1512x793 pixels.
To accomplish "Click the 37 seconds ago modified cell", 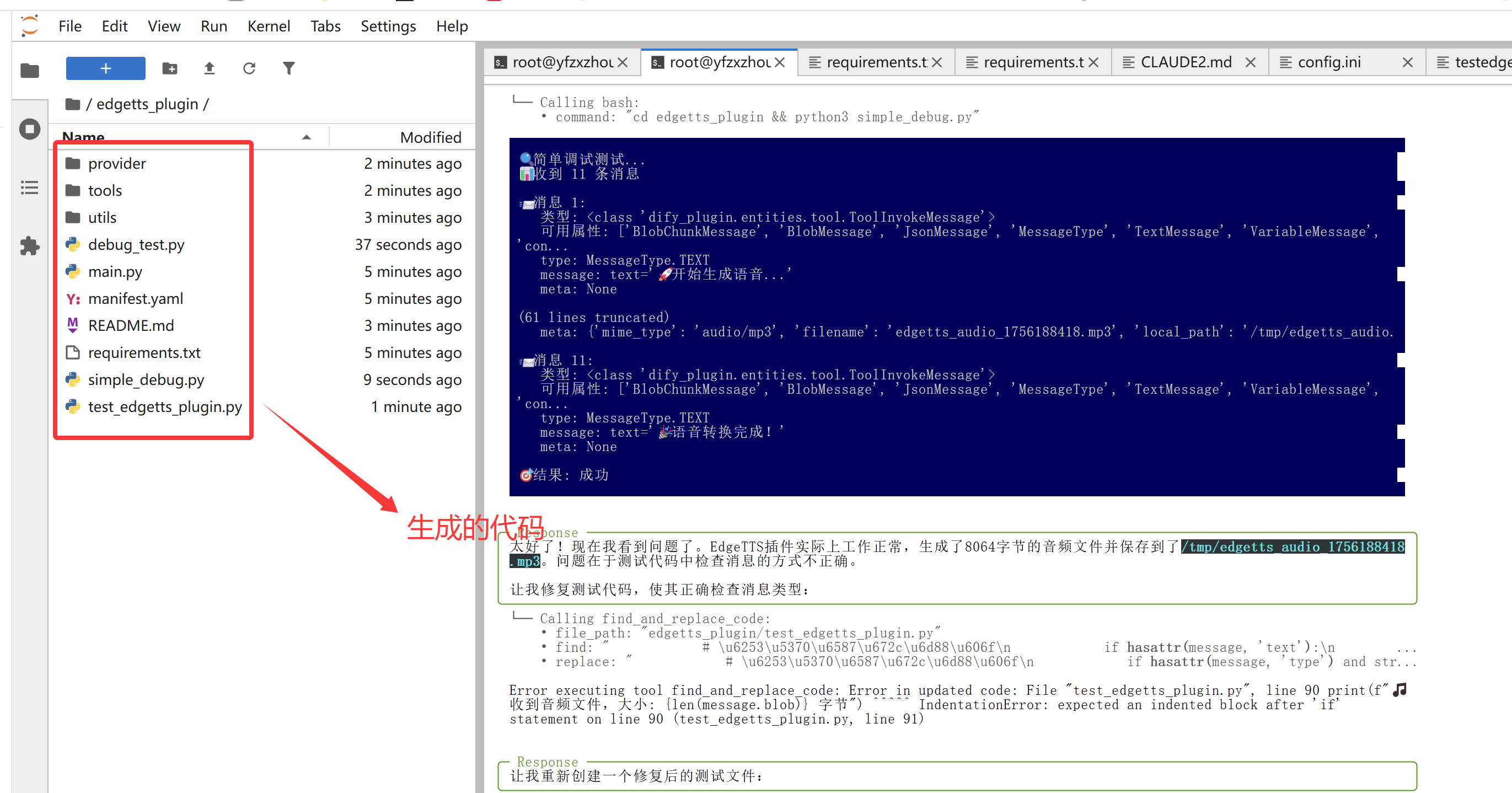I will pos(408,244).
